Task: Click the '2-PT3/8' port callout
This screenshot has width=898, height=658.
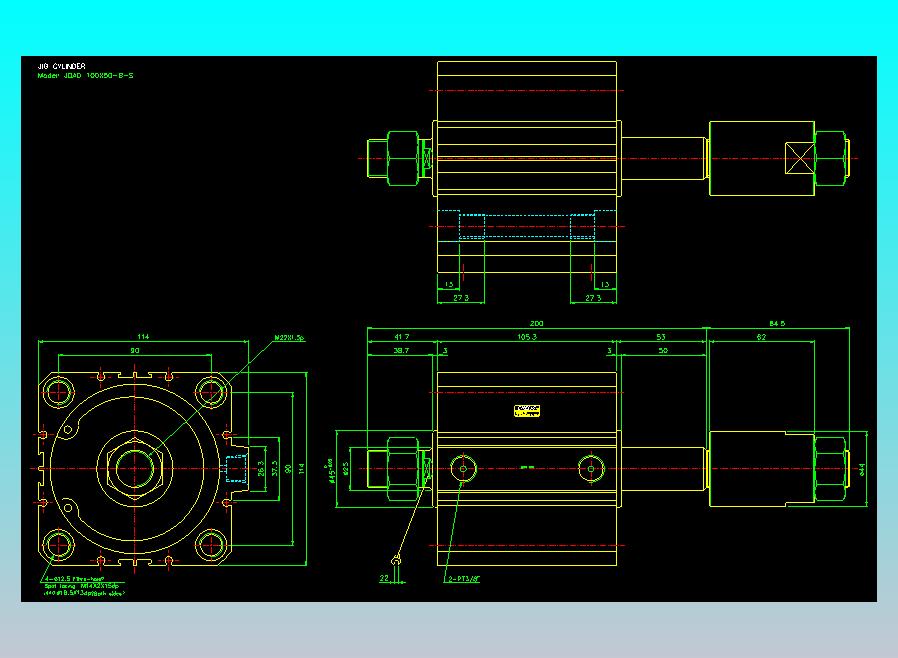Action: tap(463, 579)
